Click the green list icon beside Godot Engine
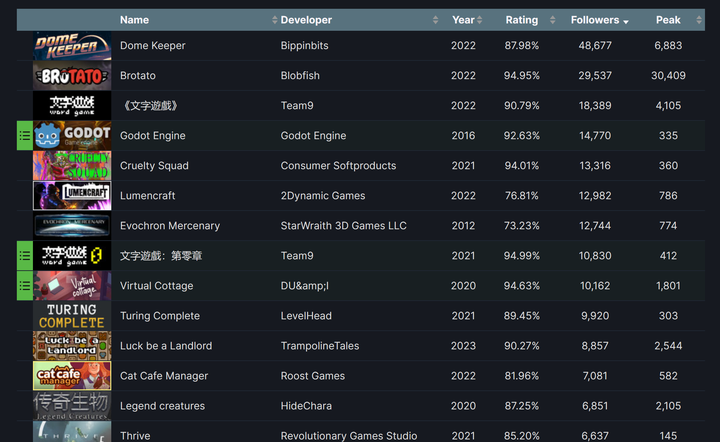 pyautogui.click(x=25, y=136)
